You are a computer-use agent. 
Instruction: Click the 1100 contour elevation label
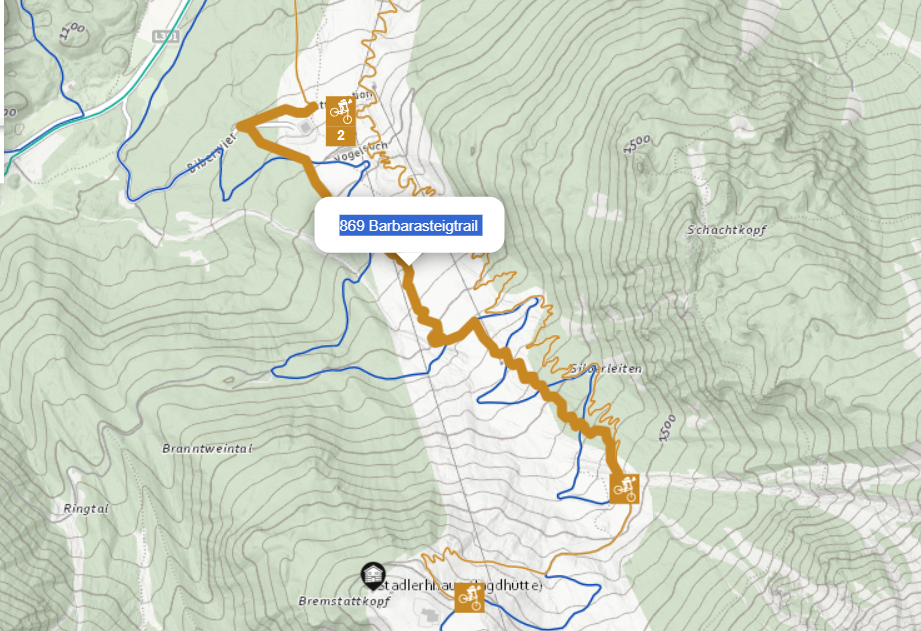click(73, 31)
